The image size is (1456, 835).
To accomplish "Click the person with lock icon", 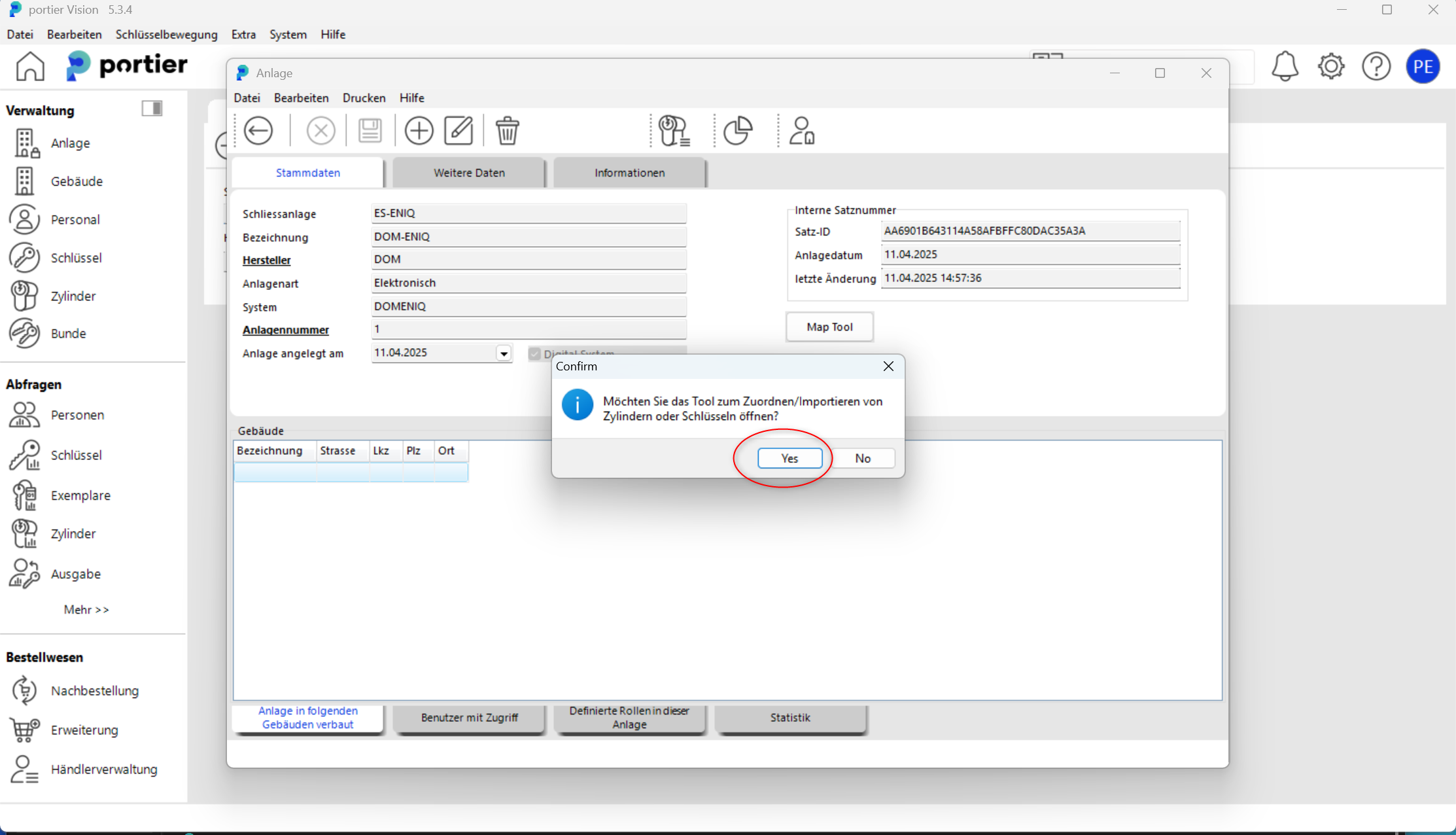I will pyautogui.click(x=802, y=130).
